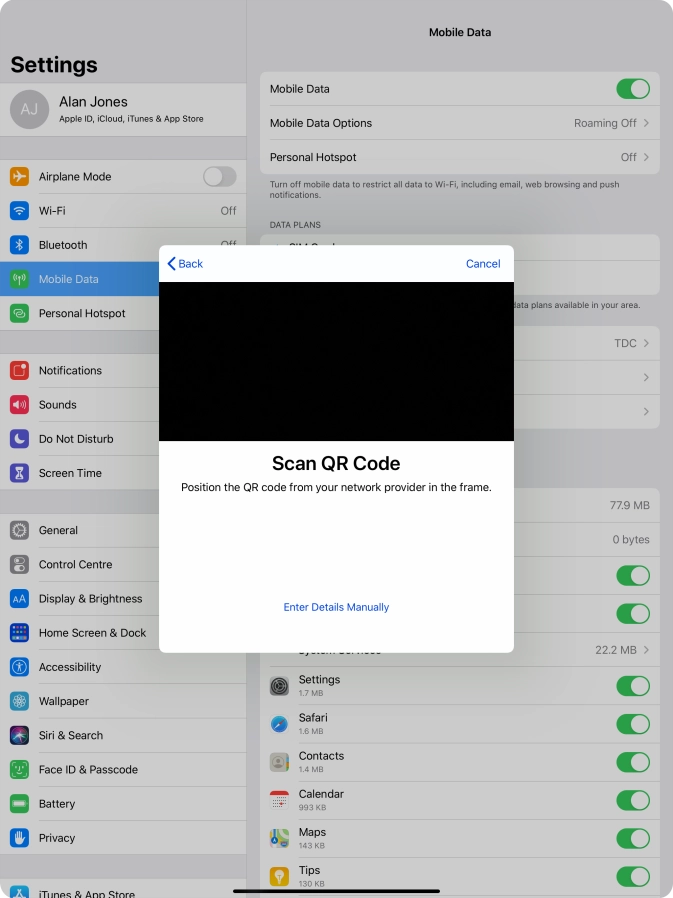The width and height of the screenshot is (673, 898).
Task: Toggle mobile data for Calendar
Action: [x=633, y=800]
